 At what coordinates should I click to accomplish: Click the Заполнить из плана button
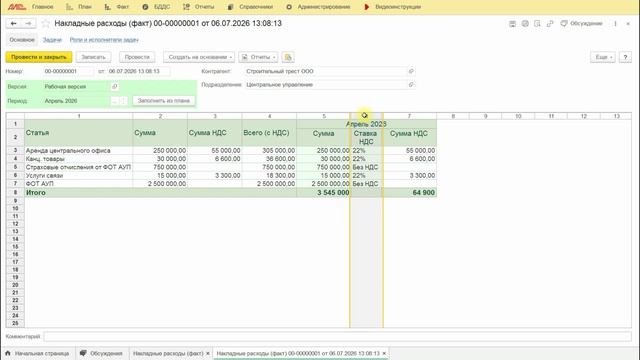[164, 100]
